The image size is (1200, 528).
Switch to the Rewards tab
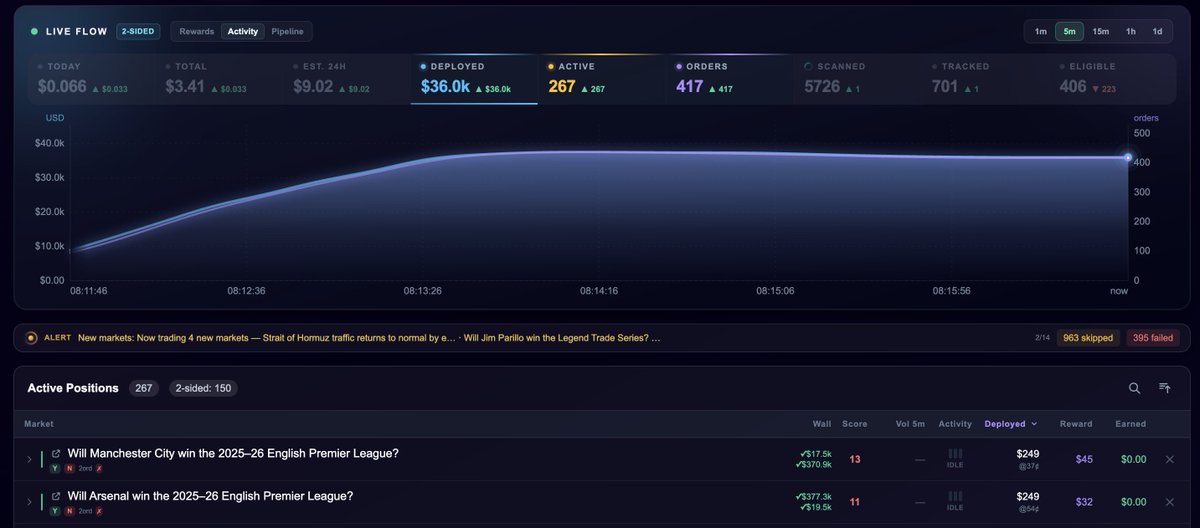click(x=196, y=31)
